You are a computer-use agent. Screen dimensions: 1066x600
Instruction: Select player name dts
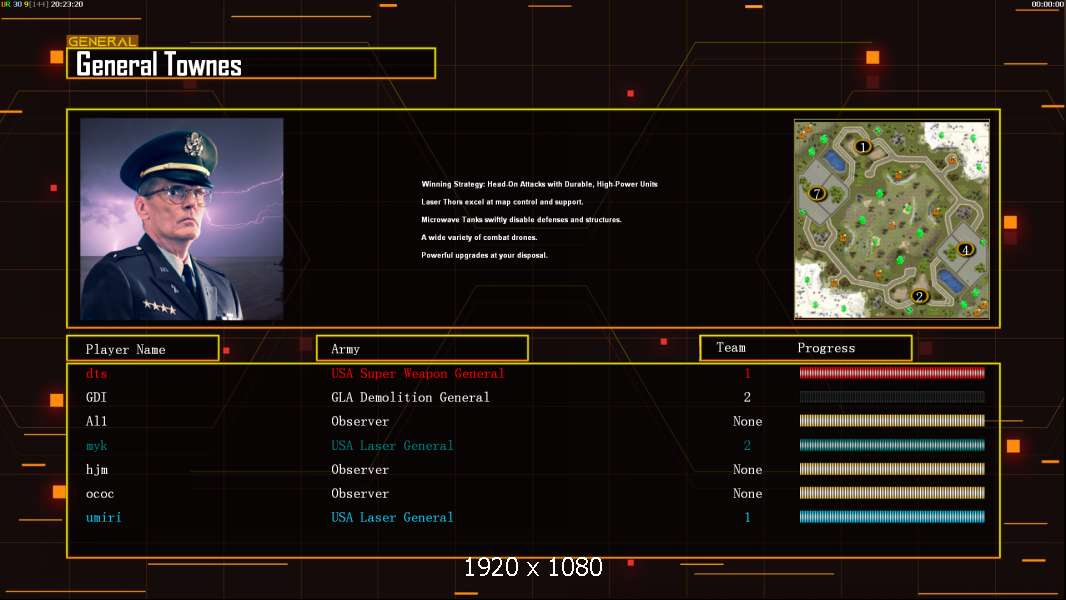tap(96, 373)
